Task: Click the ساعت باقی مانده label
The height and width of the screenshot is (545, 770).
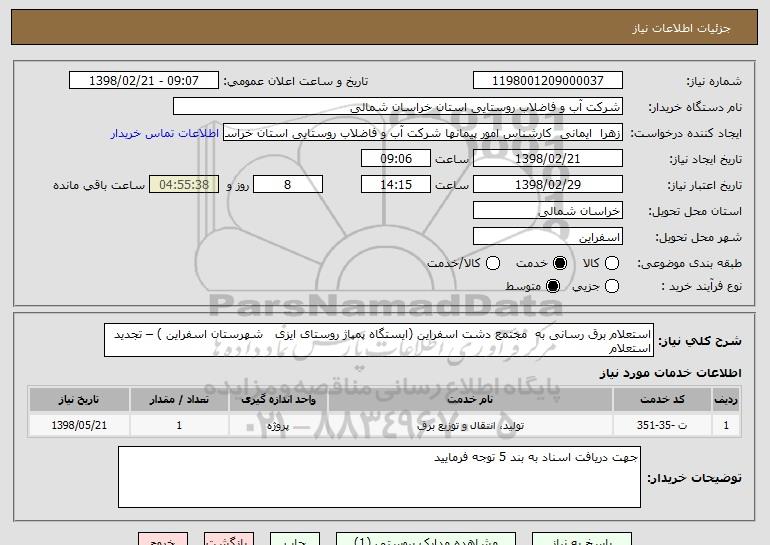Action: pyautogui.click(x=99, y=185)
